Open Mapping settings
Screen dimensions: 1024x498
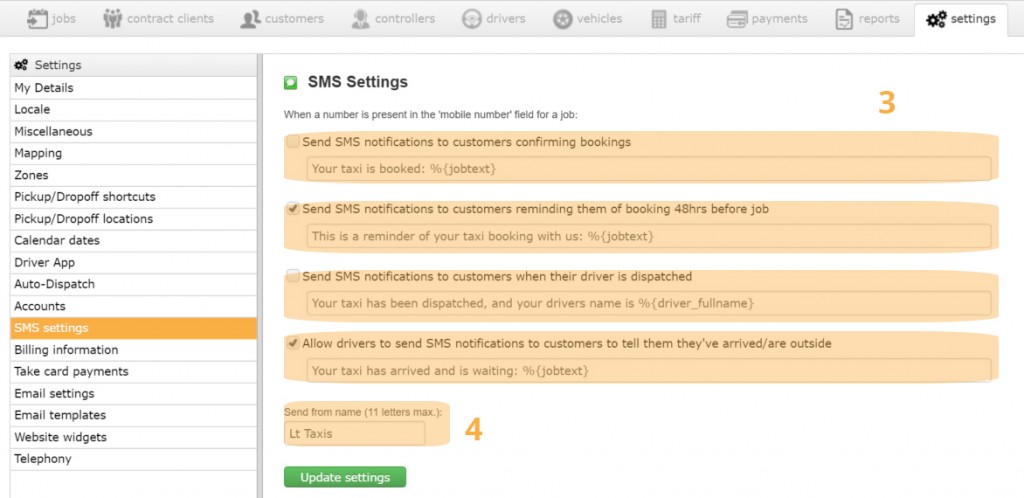coord(134,153)
